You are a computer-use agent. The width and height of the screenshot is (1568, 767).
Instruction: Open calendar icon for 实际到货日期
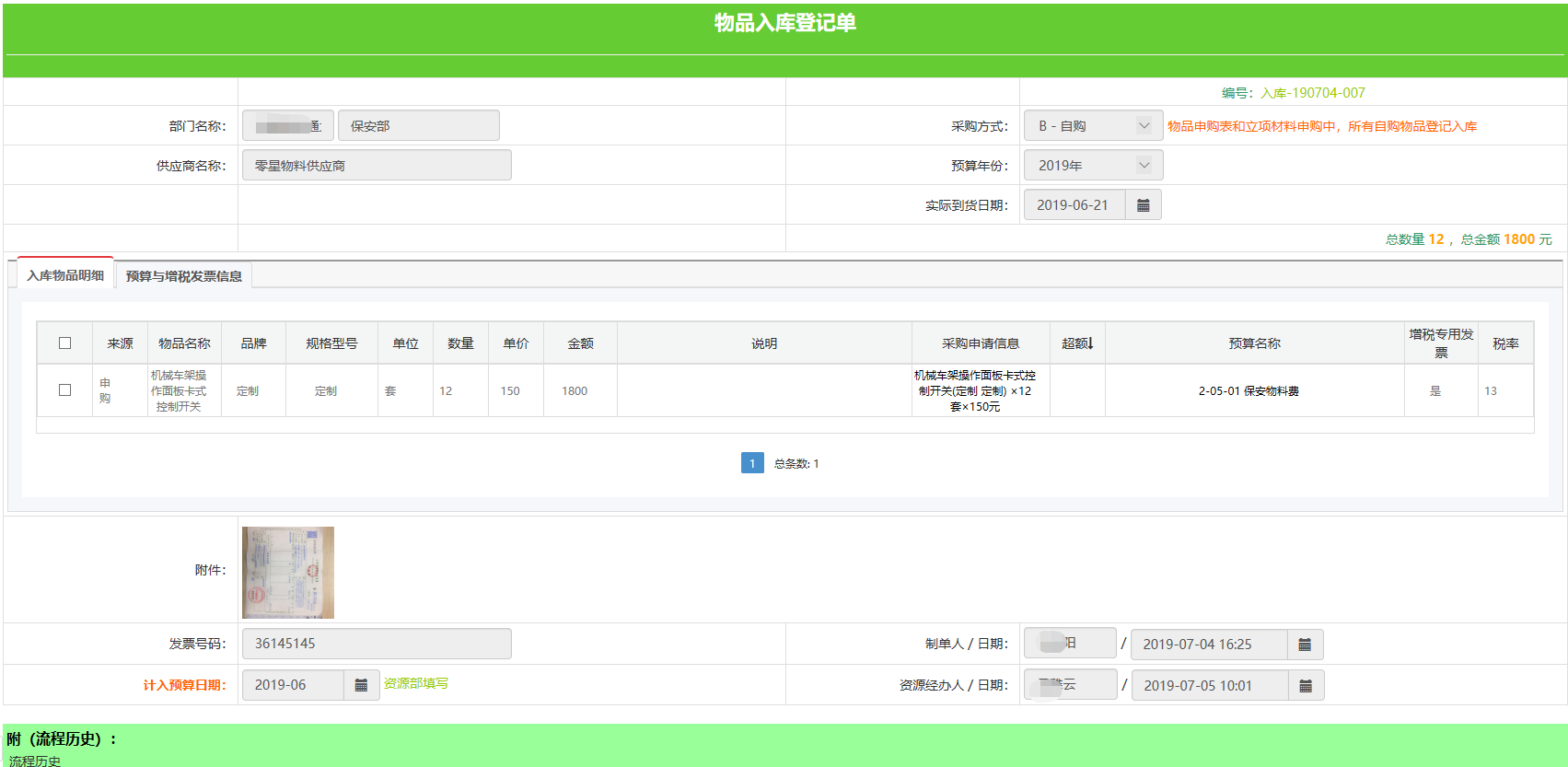(x=1143, y=205)
